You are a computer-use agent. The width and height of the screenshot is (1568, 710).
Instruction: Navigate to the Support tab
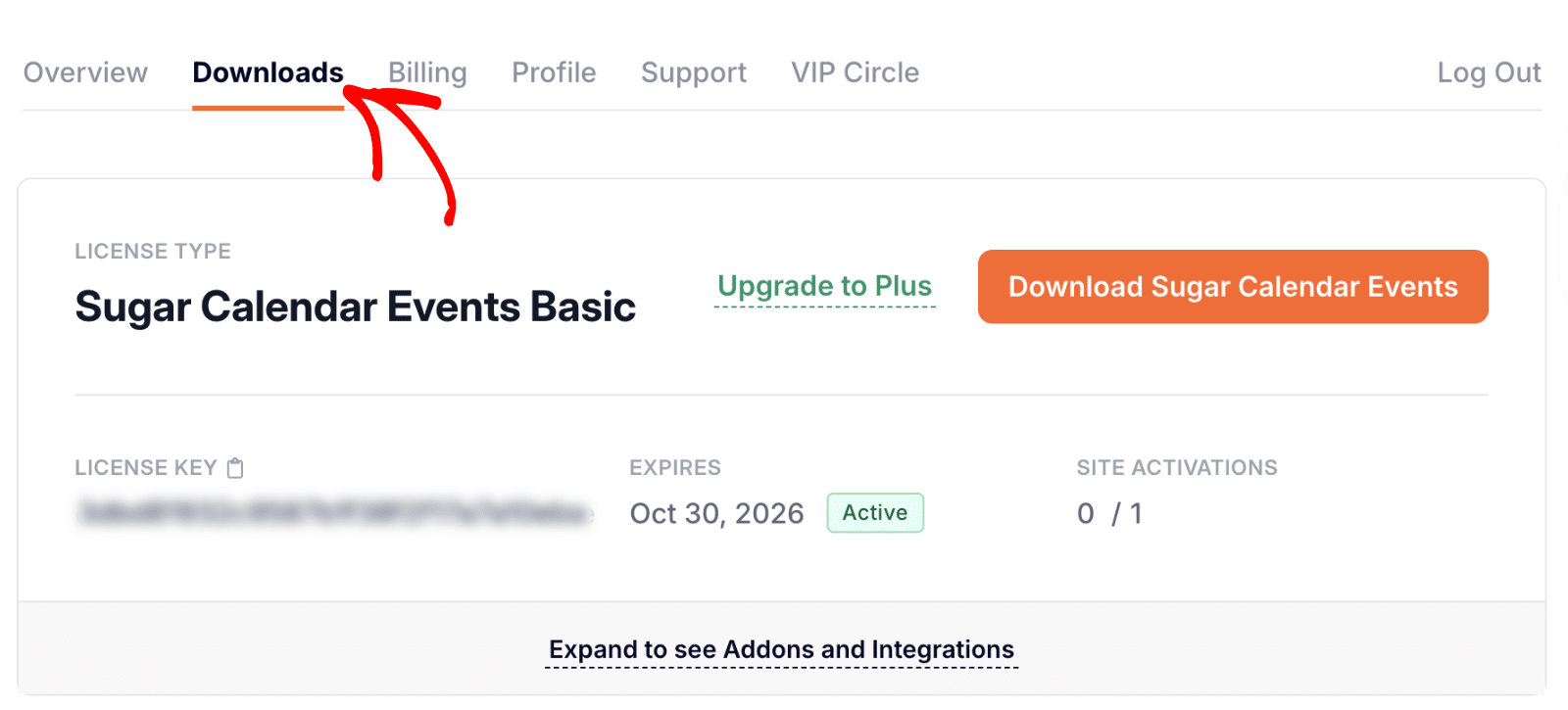click(x=693, y=71)
